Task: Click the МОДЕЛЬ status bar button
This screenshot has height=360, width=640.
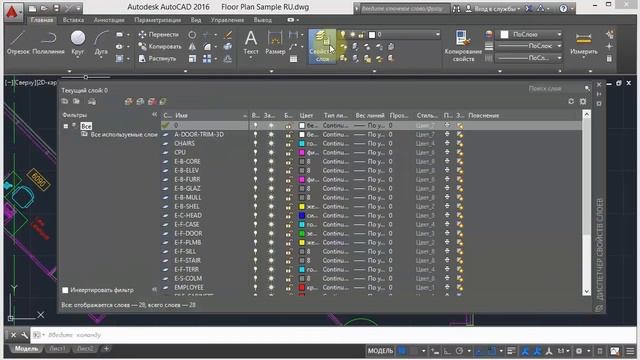Action: 380,351
